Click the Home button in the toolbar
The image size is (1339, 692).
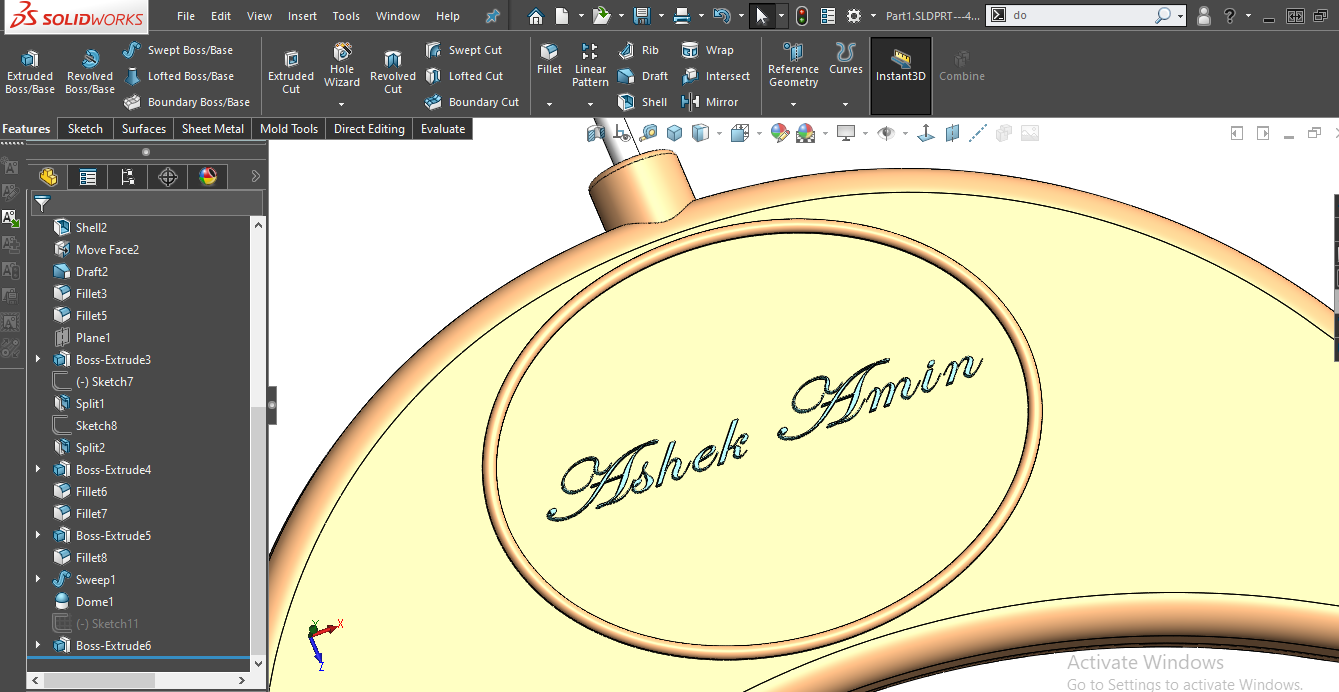(x=536, y=16)
